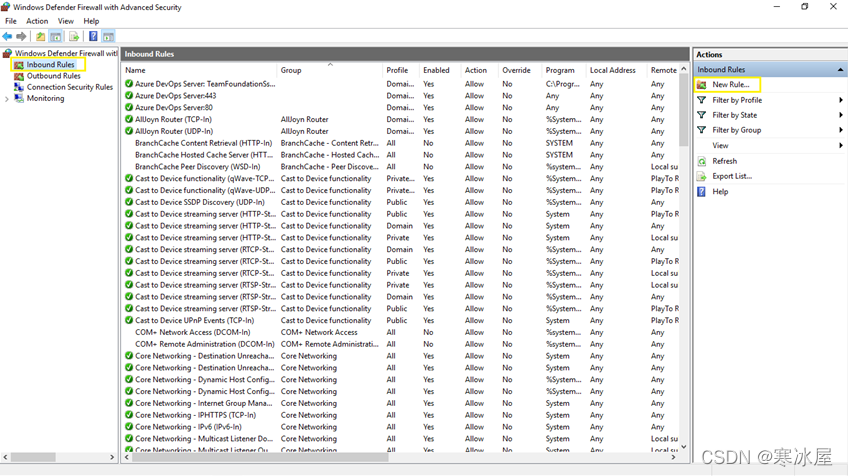Select Outbound Rules in the tree
The image size is (848, 476).
(53, 76)
